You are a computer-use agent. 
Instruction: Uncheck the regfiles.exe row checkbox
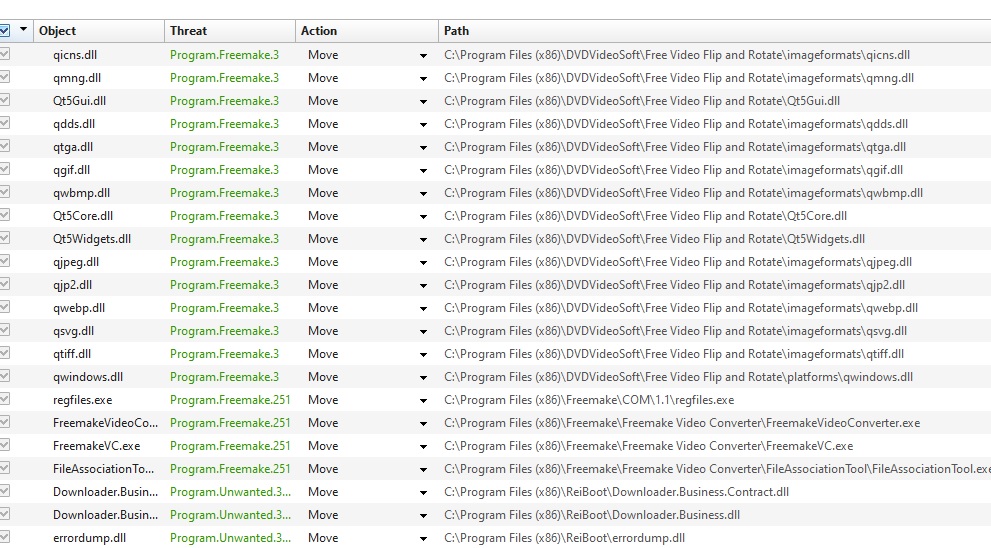(5, 400)
